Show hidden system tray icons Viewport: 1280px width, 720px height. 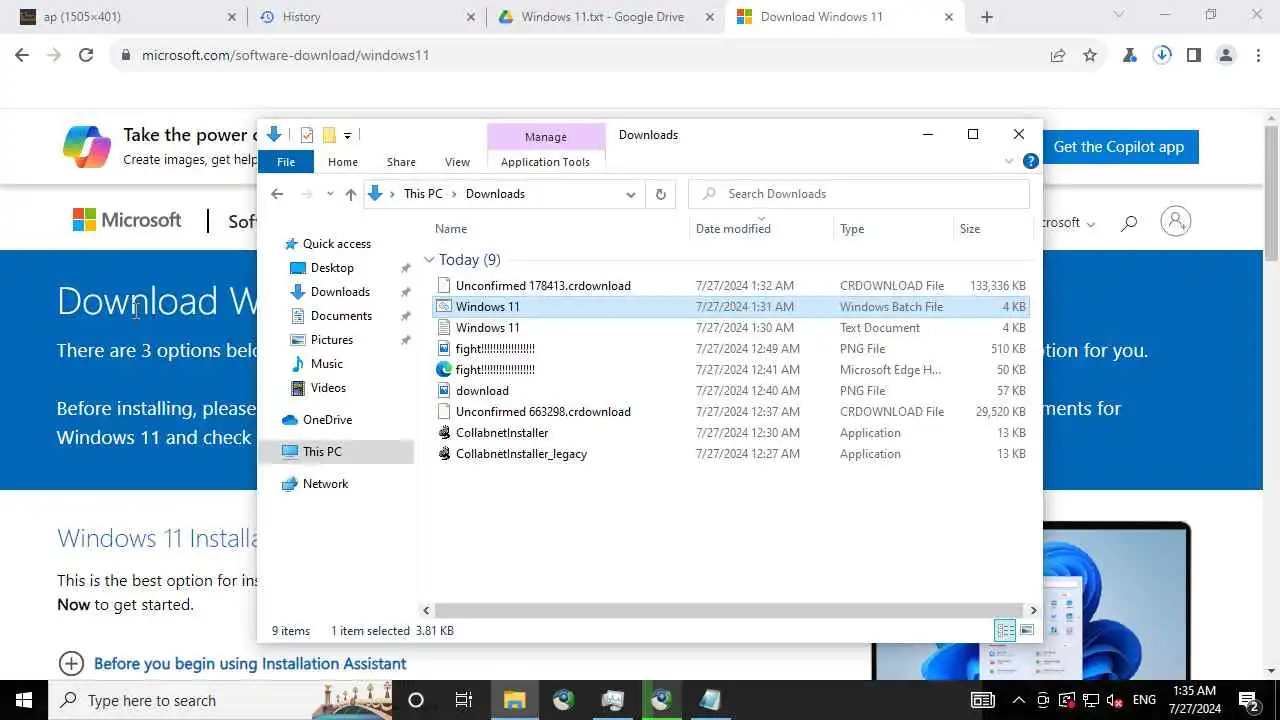pyautogui.click(x=1019, y=700)
